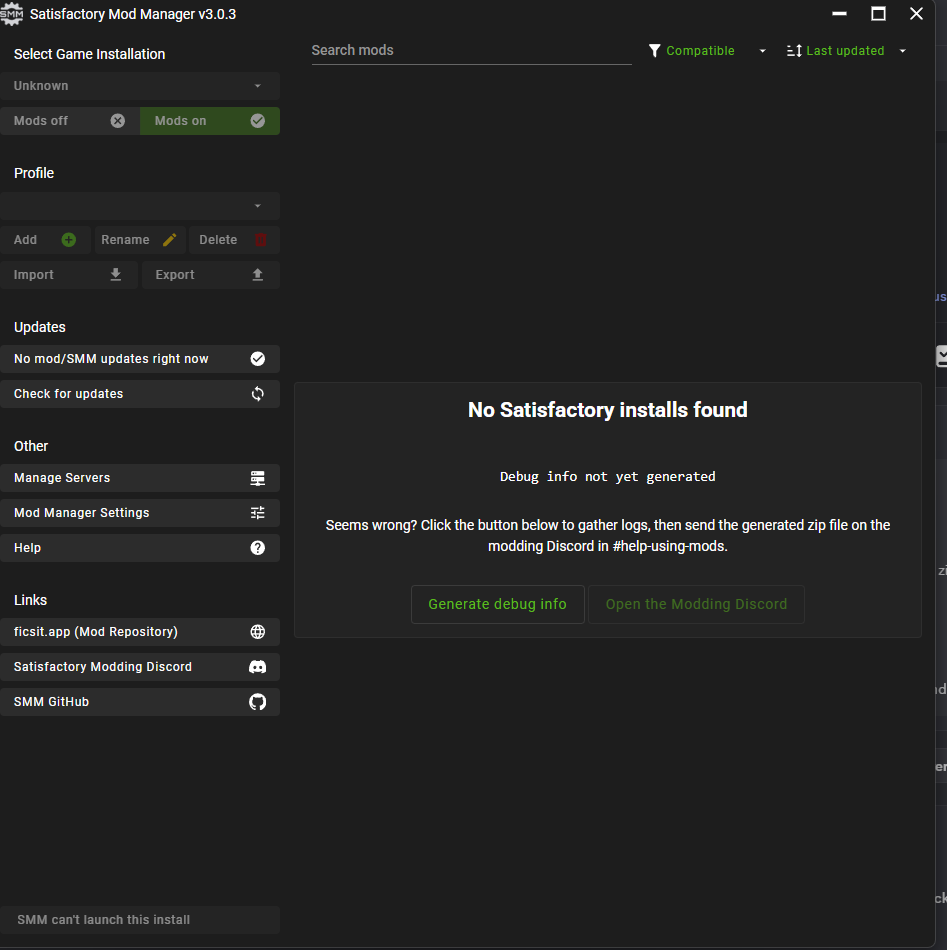The height and width of the screenshot is (950, 947).
Task: Click the refresh icon on Check for updates
Action: [258, 394]
